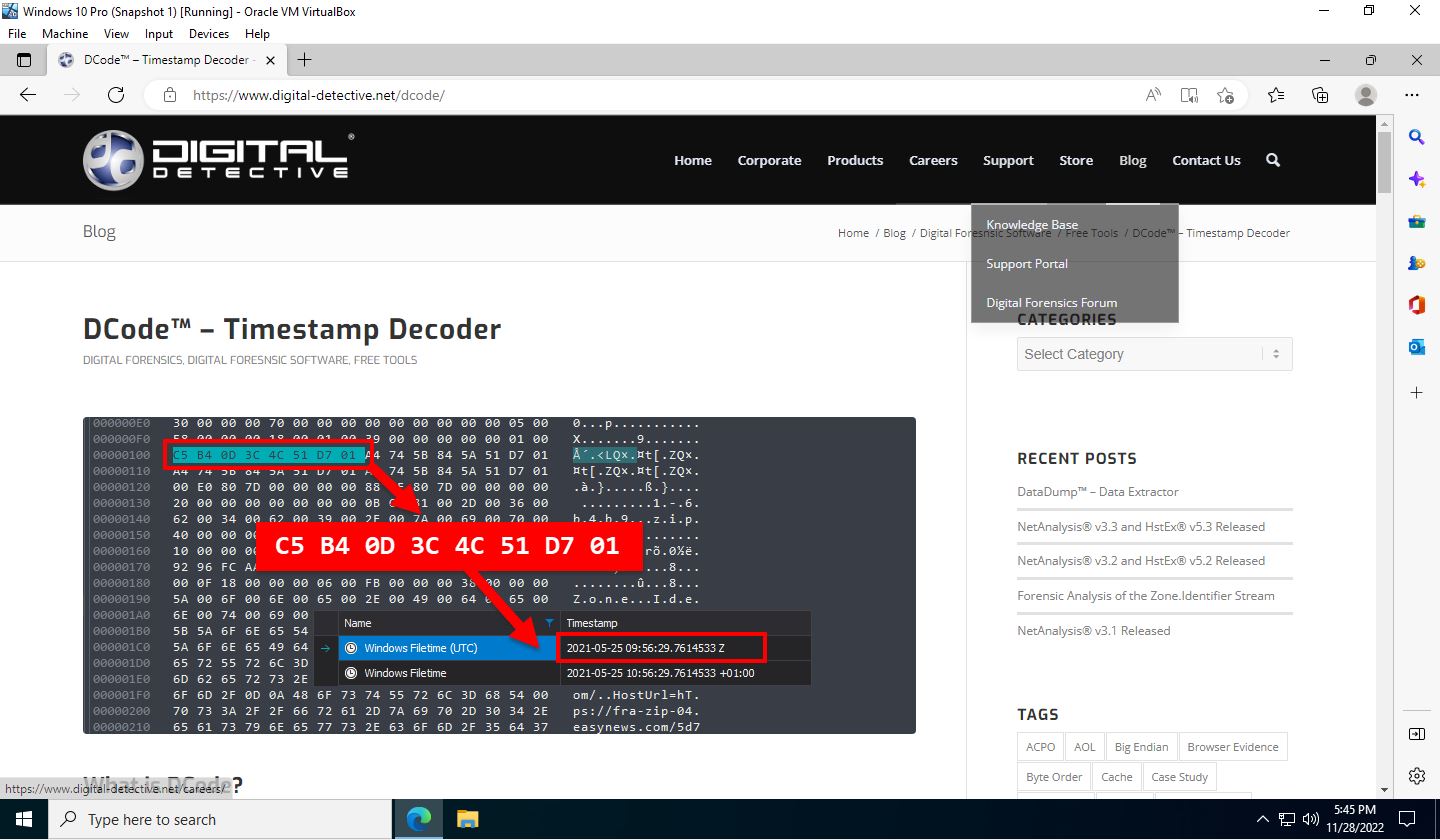Viewport: 1440px width, 840px height.
Task: Reload the page with the refresh icon
Action: [x=116, y=95]
